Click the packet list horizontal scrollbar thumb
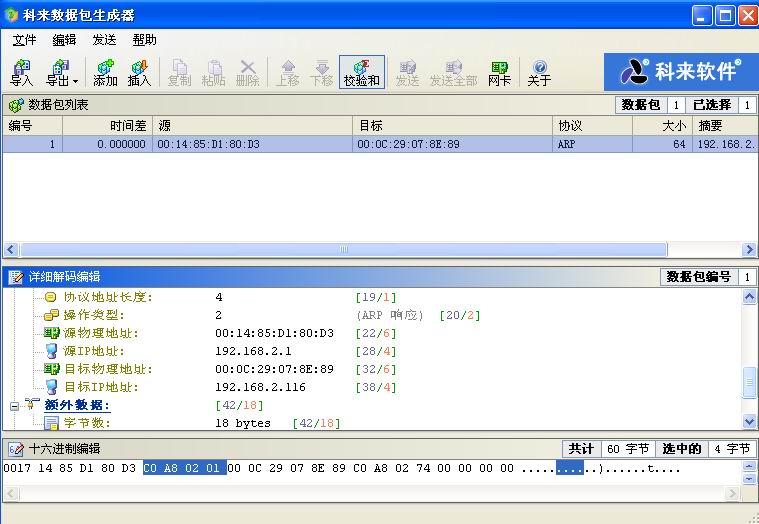Viewport: 759px width, 524px height. tap(344, 250)
